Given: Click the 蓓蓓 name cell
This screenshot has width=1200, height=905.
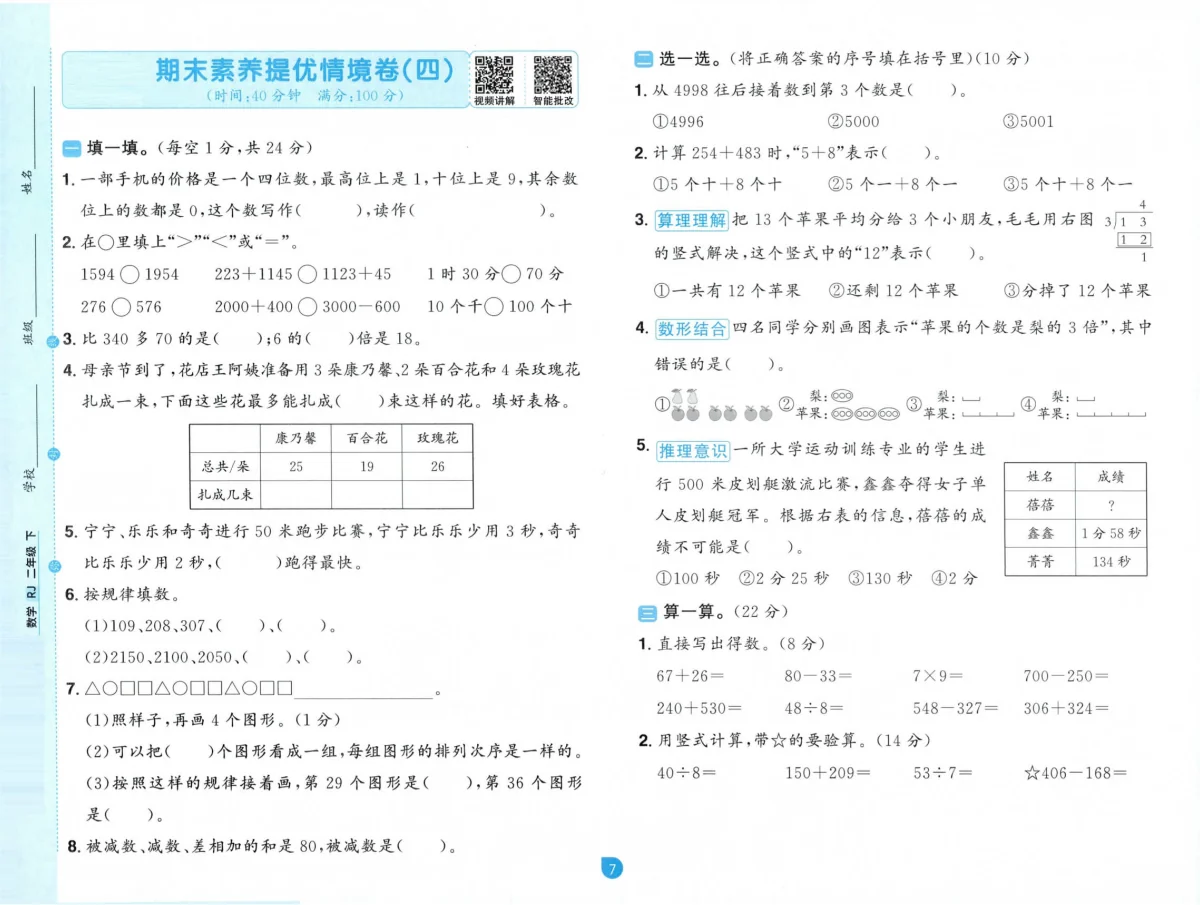Looking at the screenshot, I should [1040, 505].
